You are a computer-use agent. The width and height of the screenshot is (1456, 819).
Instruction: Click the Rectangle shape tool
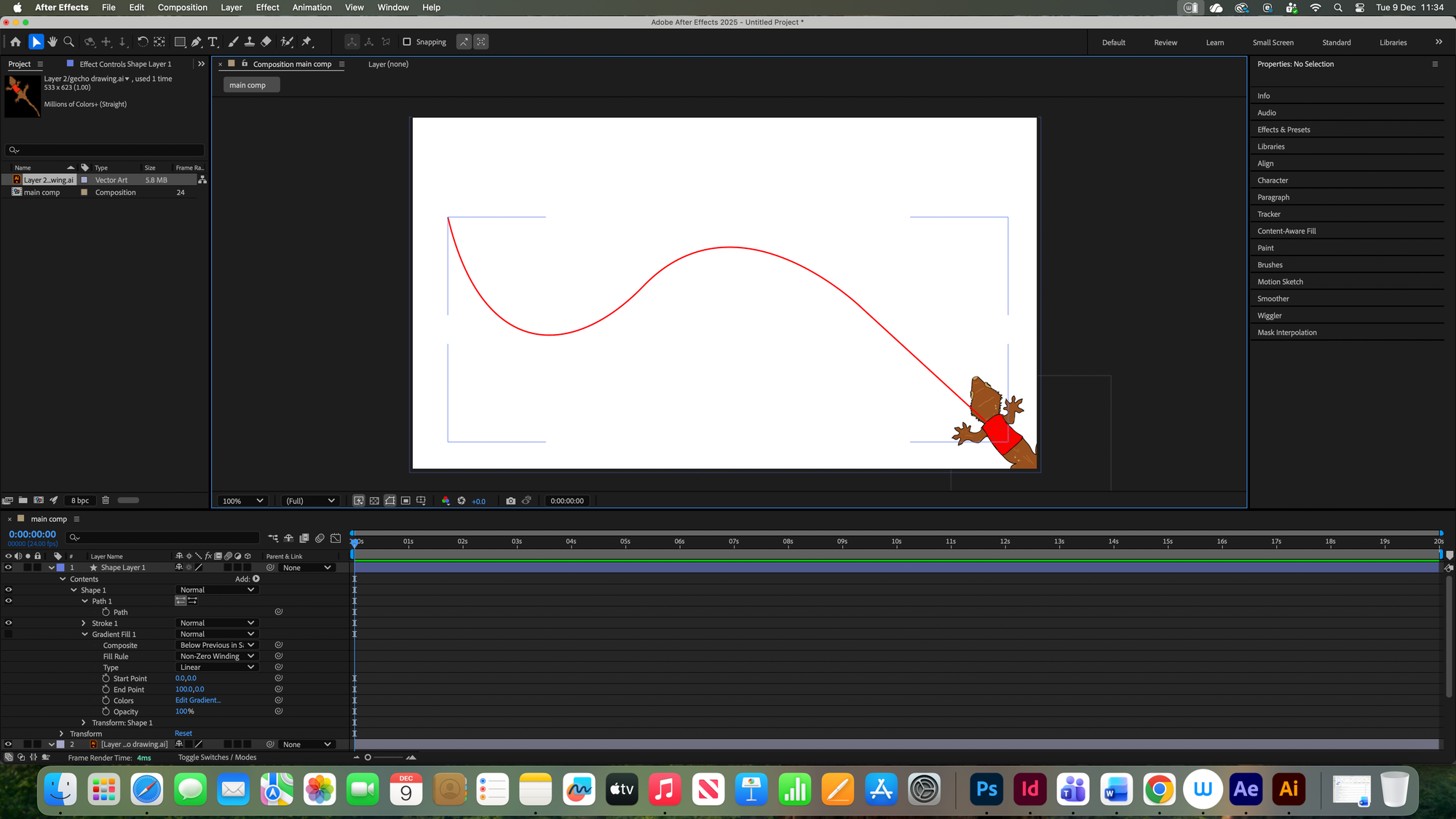click(180, 42)
